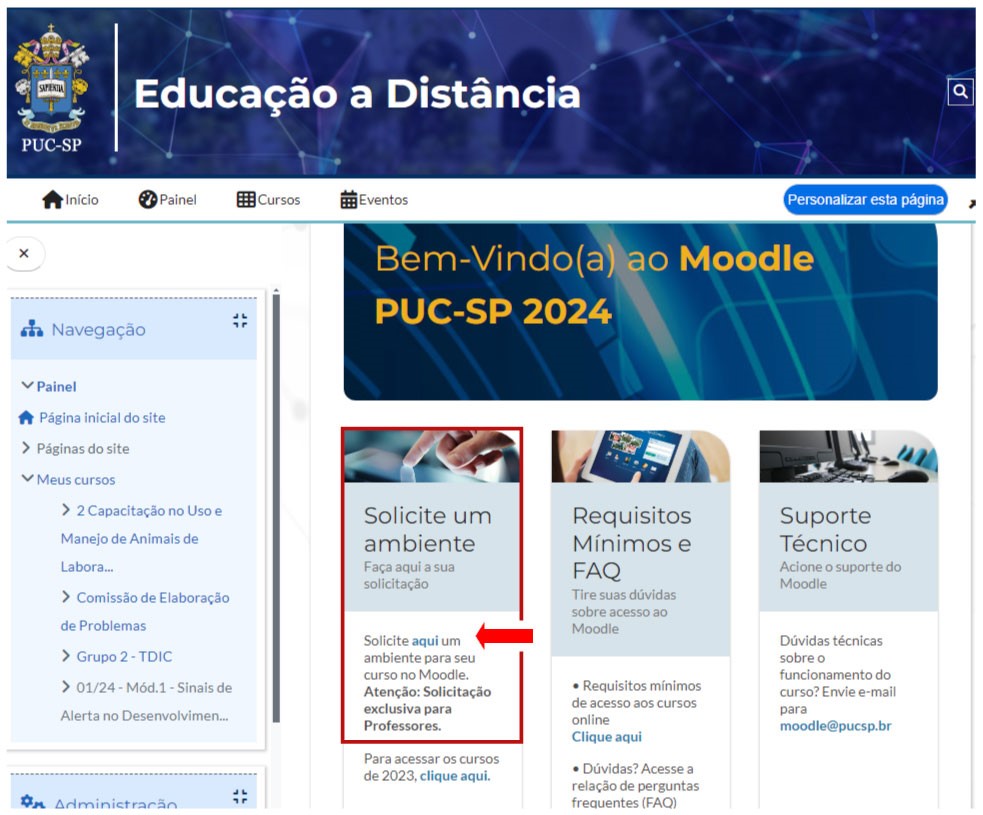
Task: Open 2 Capacitação no Uso e Manejo course
Action: pyautogui.click(x=142, y=538)
